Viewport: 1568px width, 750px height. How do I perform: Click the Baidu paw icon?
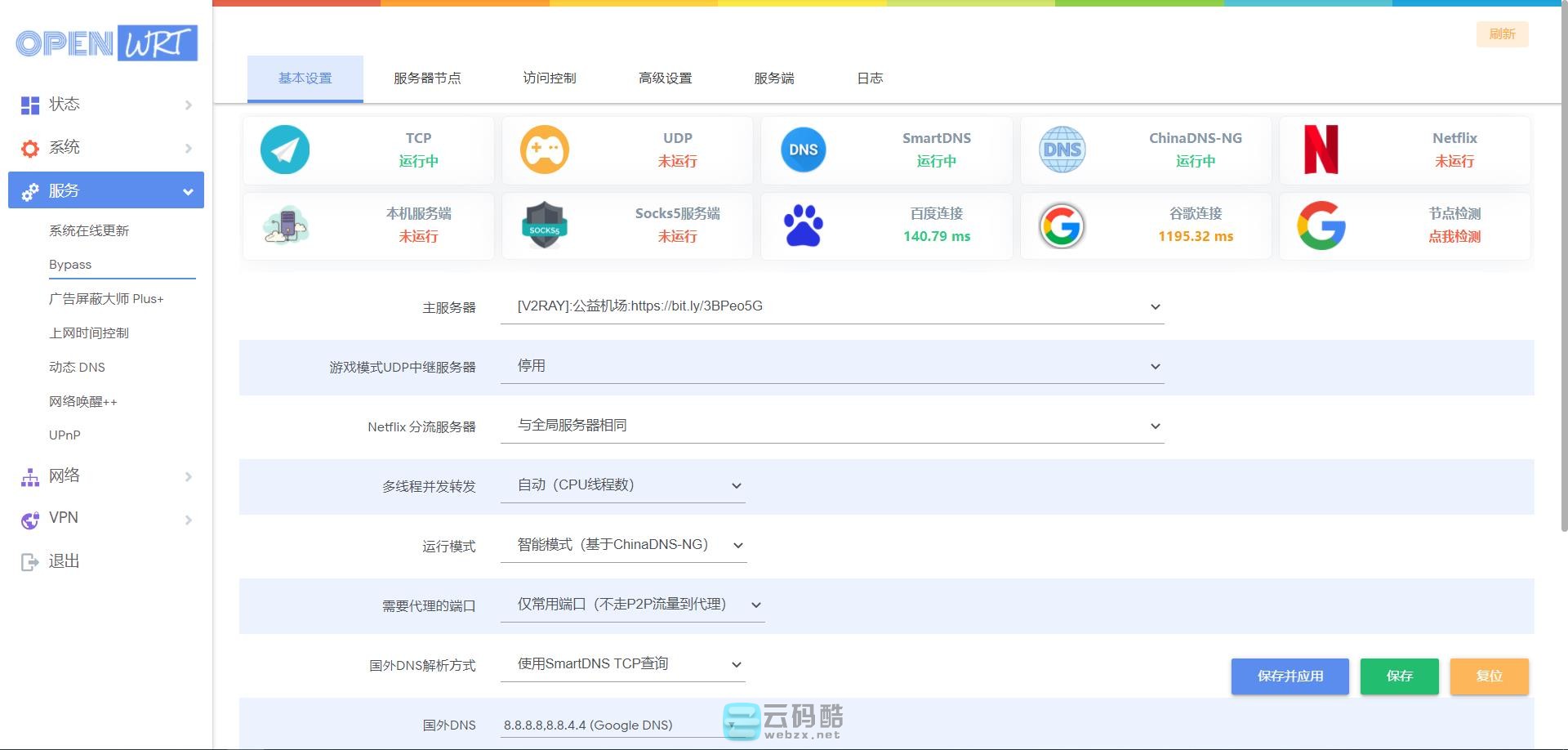point(803,225)
